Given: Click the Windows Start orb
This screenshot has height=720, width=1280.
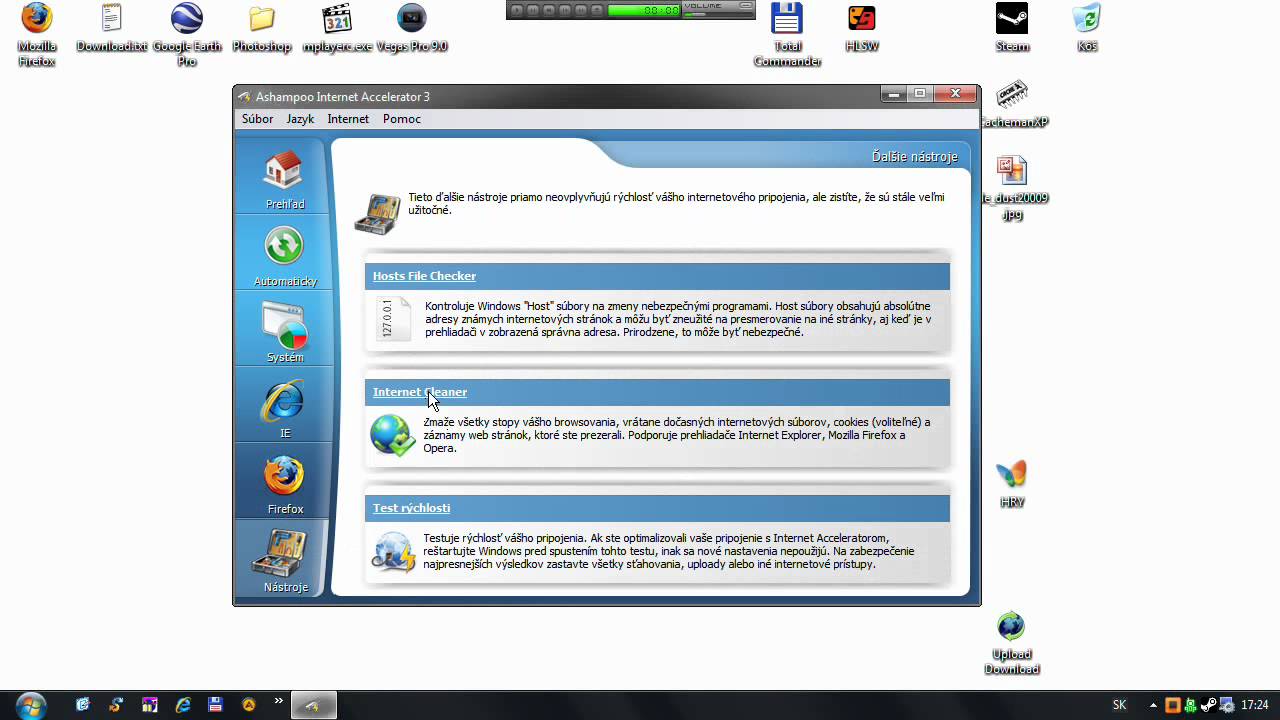Looking at the screenshot, I should pyautogui.click(x=31, y=705).
